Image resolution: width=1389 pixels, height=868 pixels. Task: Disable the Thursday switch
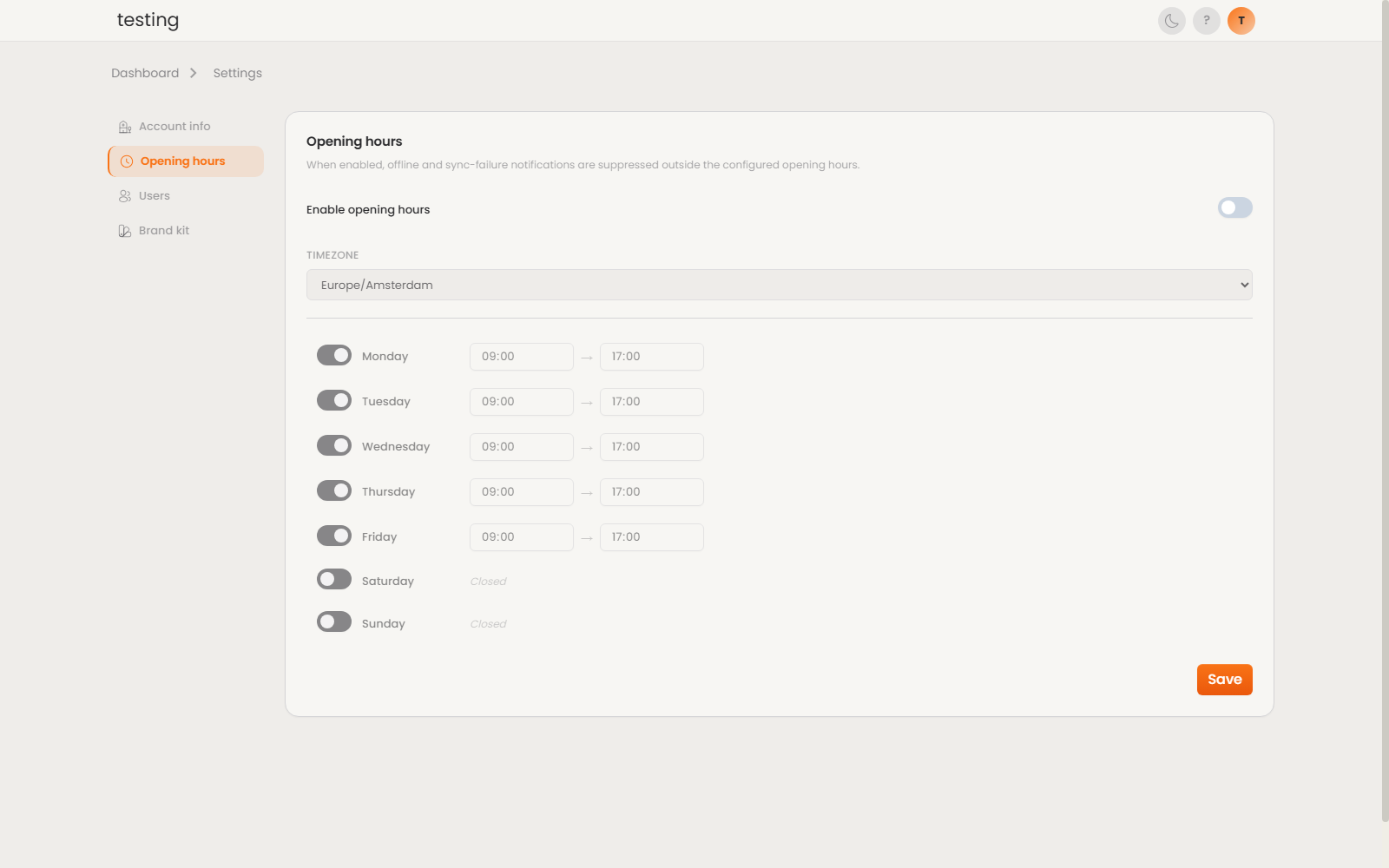click(334, 490)
